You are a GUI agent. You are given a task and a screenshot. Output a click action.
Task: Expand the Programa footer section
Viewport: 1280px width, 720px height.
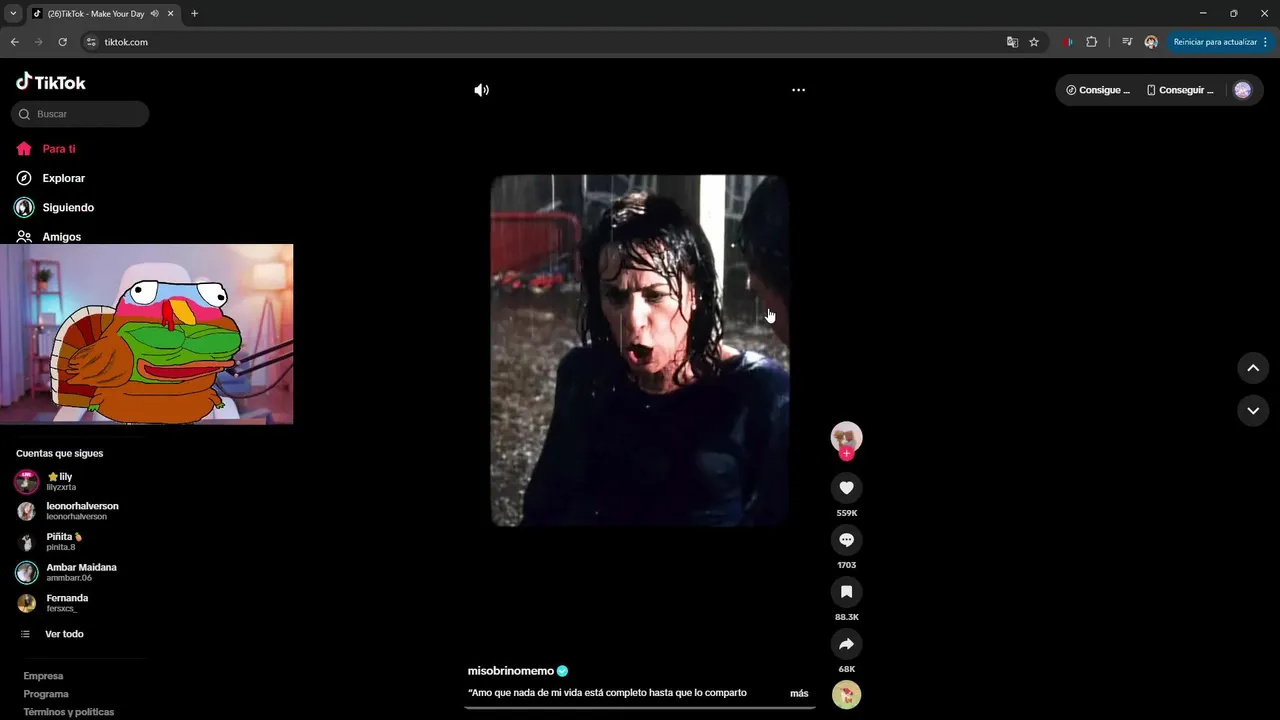click(46, 694)
